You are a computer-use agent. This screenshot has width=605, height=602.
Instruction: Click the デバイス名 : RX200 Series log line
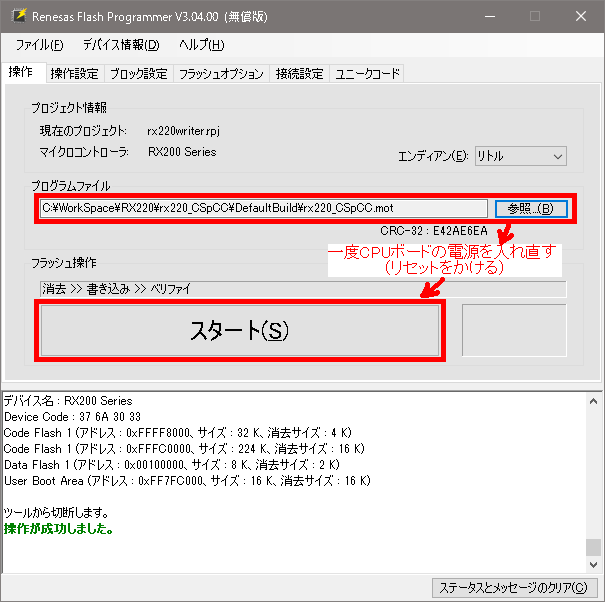[x=68, y=401]
